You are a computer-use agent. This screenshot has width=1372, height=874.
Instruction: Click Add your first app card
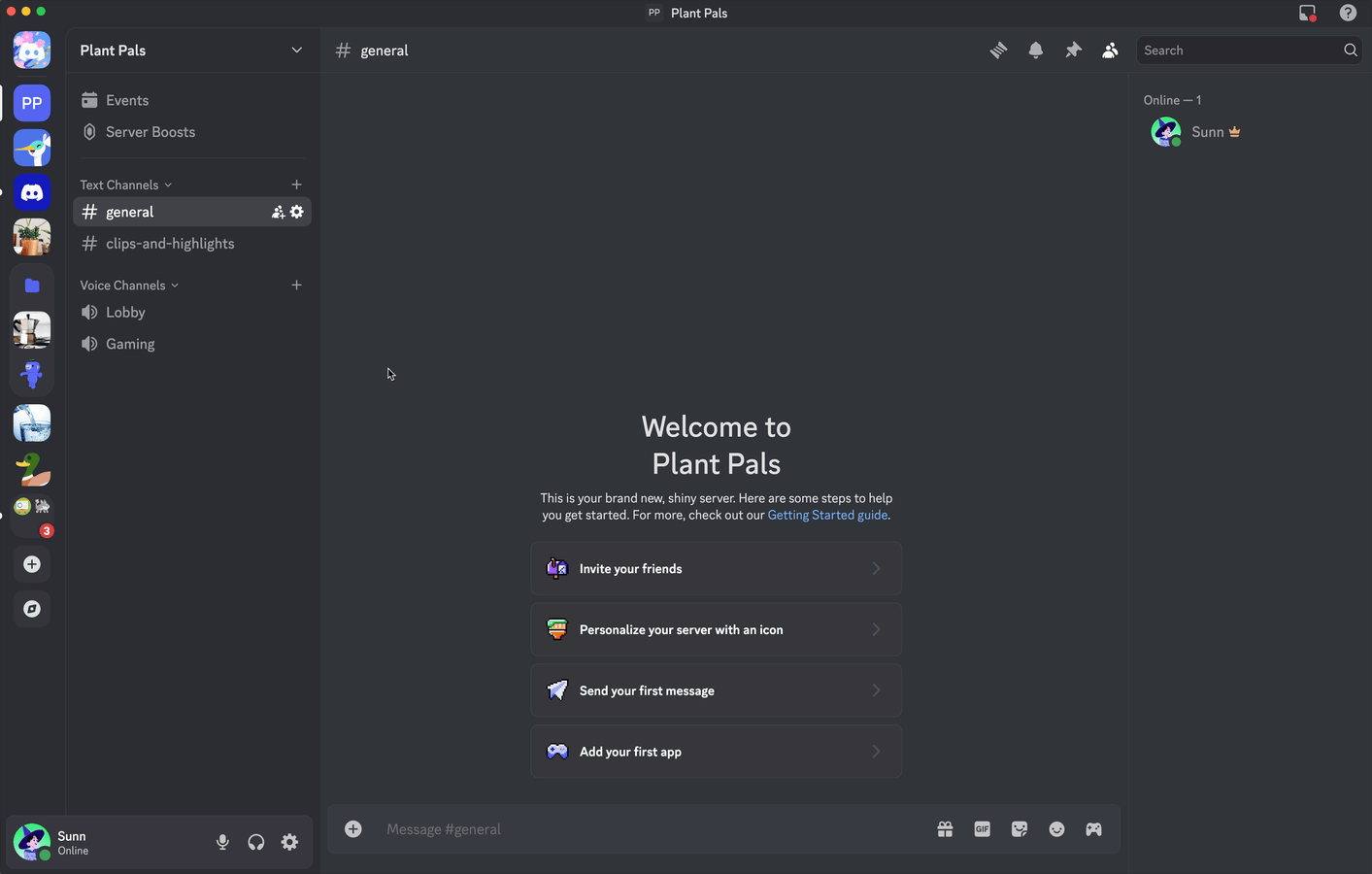717,752
